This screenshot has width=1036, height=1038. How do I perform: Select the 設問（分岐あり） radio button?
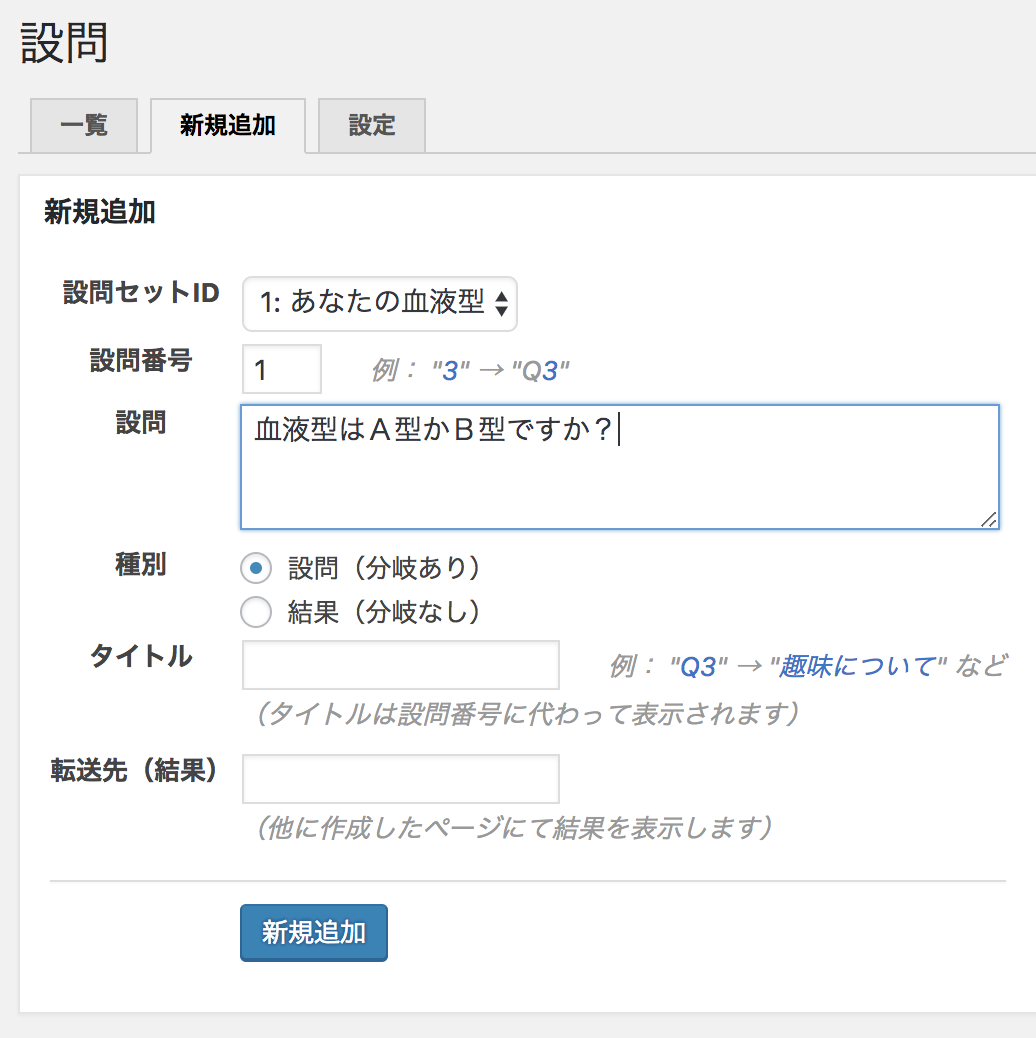click(257, 569)
